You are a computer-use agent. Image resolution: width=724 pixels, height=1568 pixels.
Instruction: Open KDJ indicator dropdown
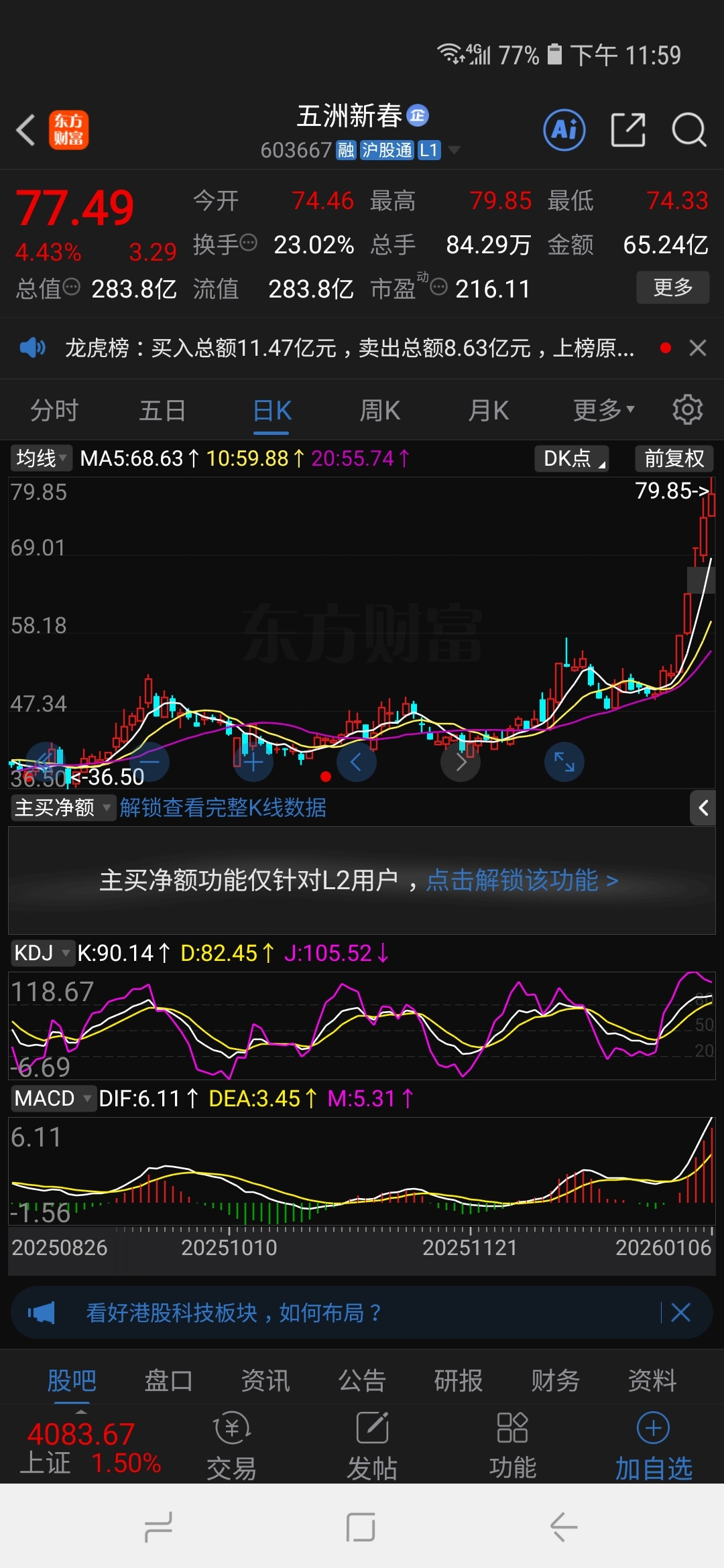click(42, 952)
